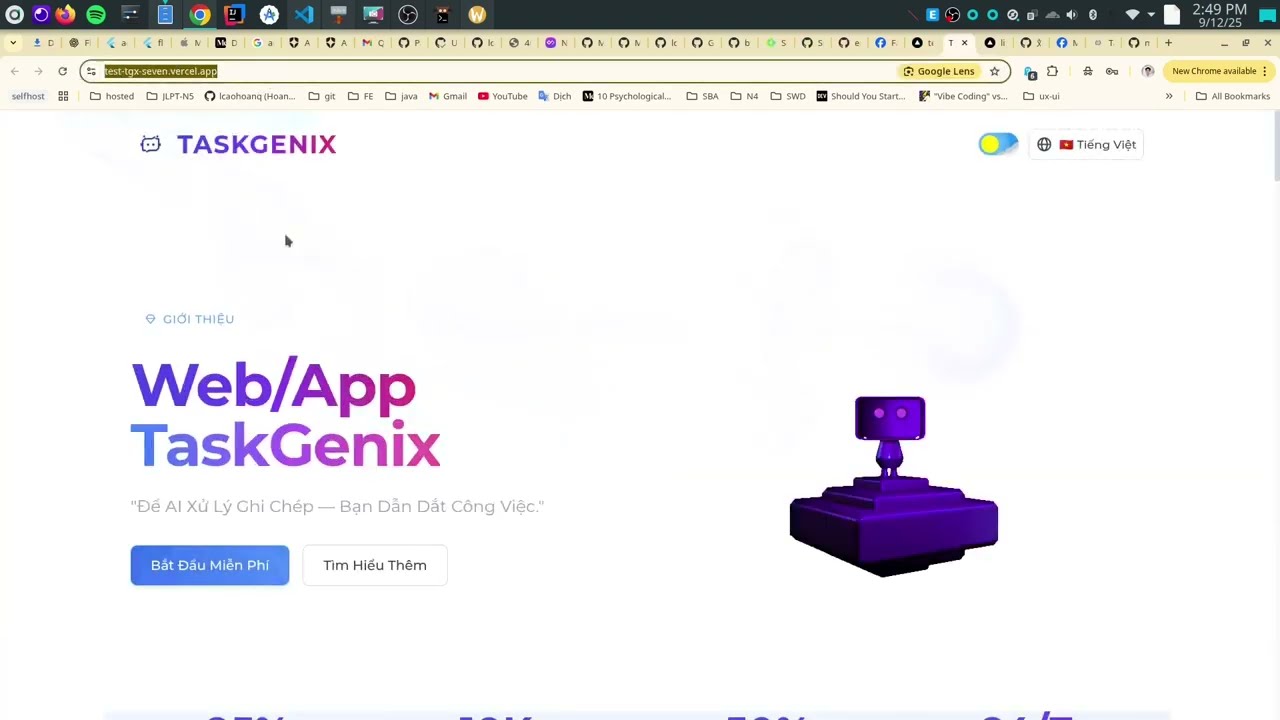Open the terminal app in taskbar
This screenshot has width=1280, height=720.
(x=443, y=15)
